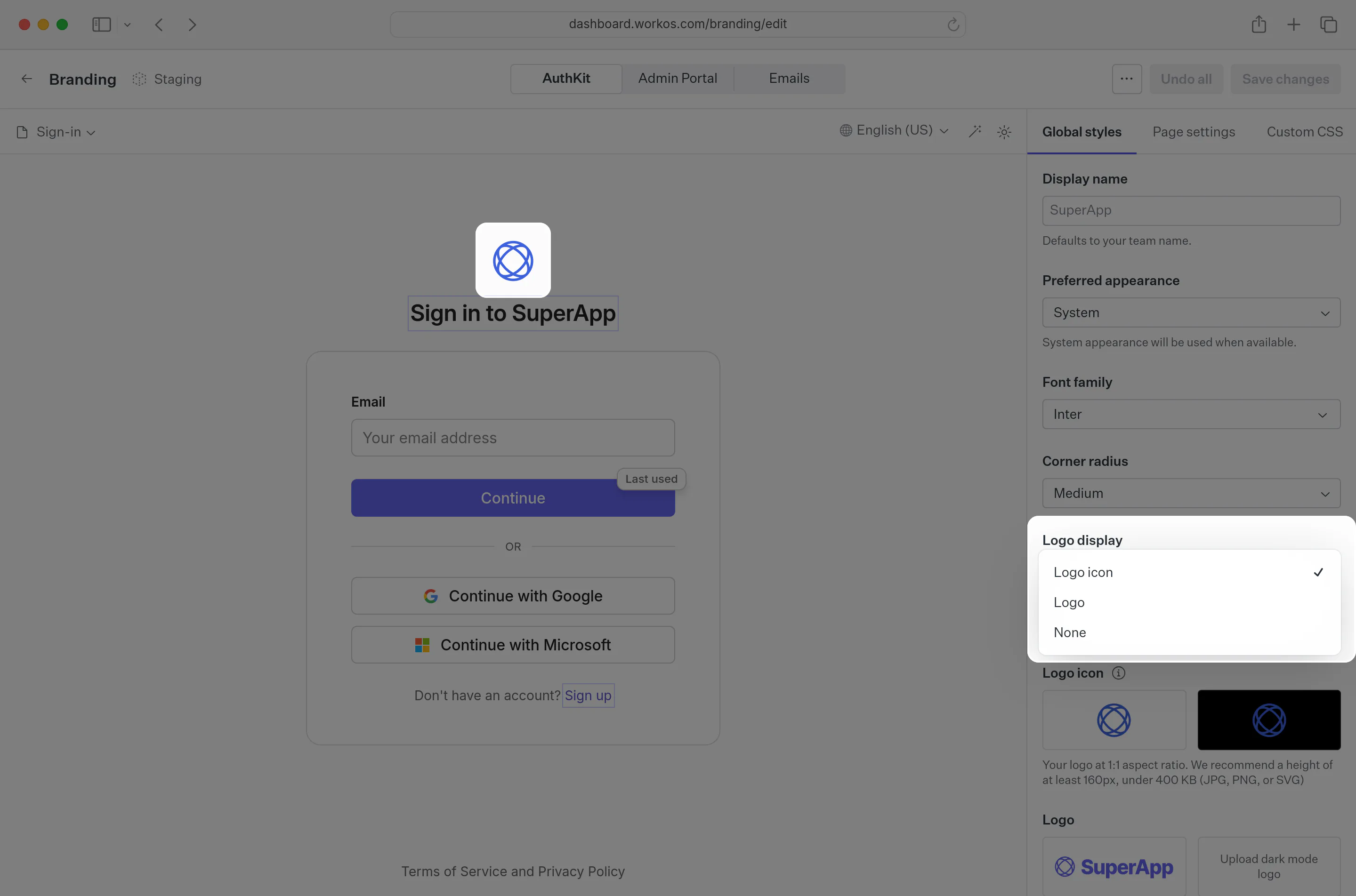Open the Page settings tab
Image resolution: width=1356 pixels, height=896 pixels.
click(1194, 132)
